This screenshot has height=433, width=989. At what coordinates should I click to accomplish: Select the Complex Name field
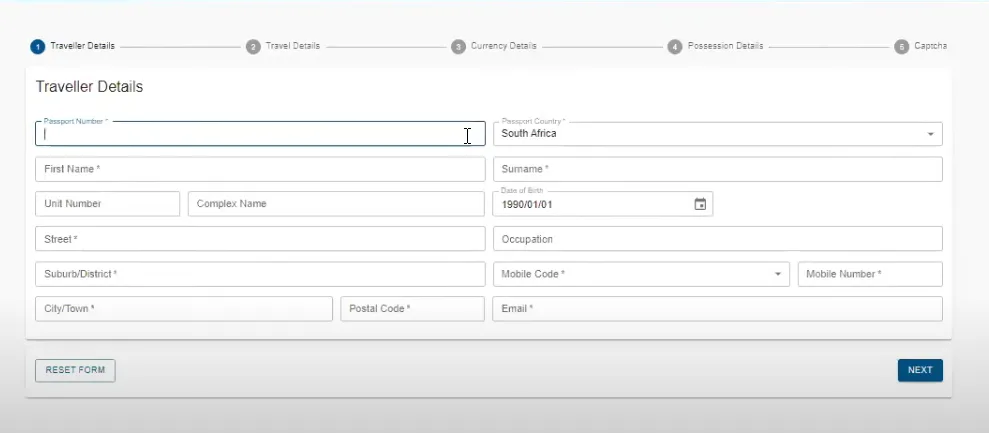[x=336, y=204]
